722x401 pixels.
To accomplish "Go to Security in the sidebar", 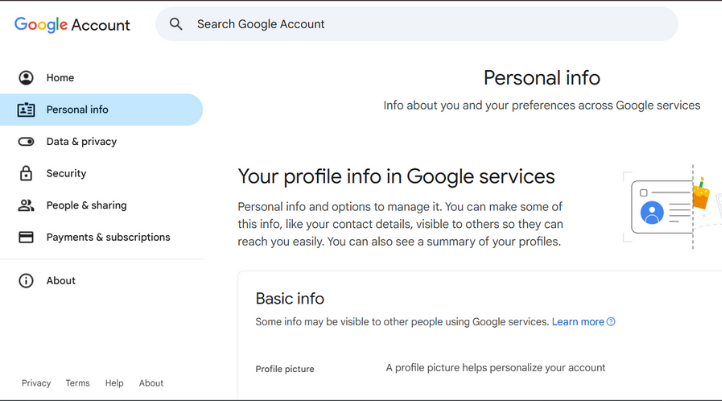I will click(x=101, y=173).
